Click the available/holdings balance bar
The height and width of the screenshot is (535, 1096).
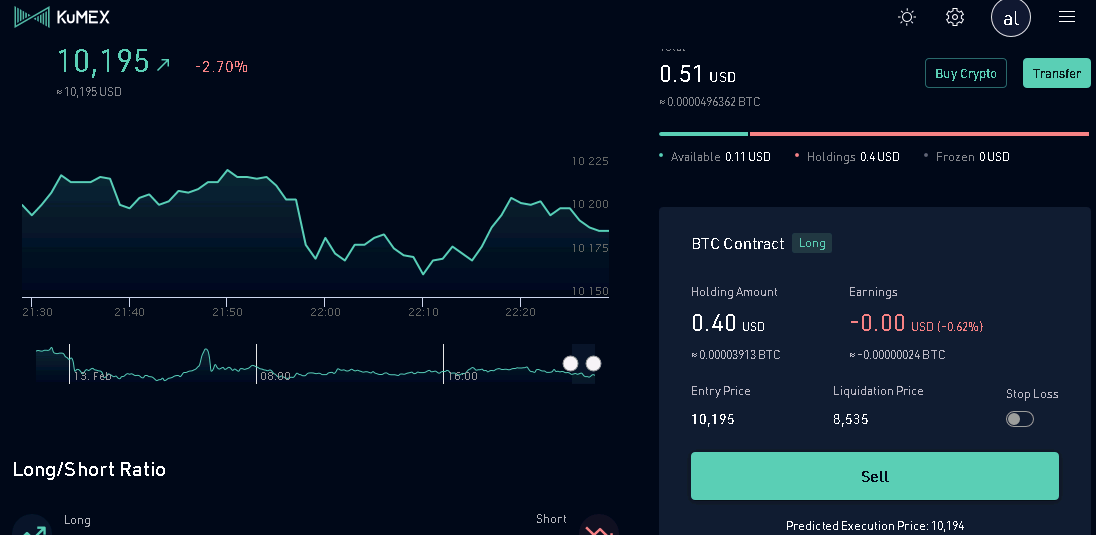click(x=874, y=134)
